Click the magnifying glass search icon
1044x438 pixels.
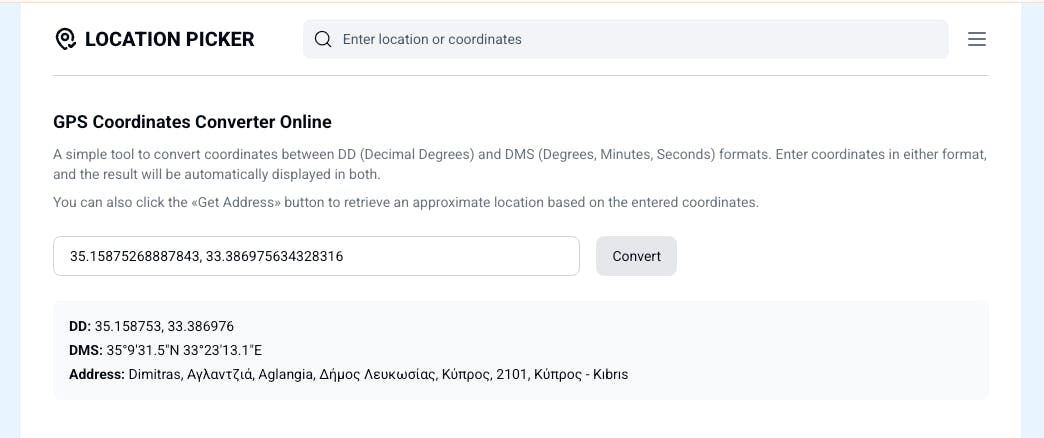(x=323, y=39)
